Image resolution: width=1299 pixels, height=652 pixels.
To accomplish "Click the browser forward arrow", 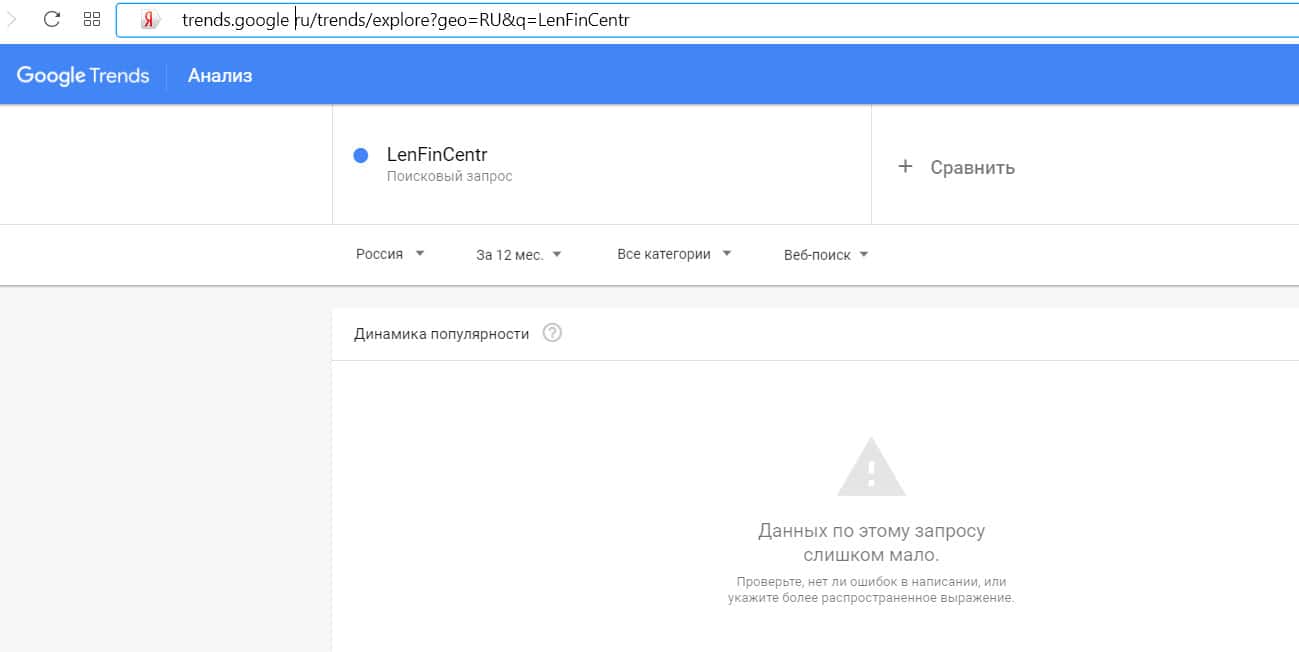I will 11,19.
